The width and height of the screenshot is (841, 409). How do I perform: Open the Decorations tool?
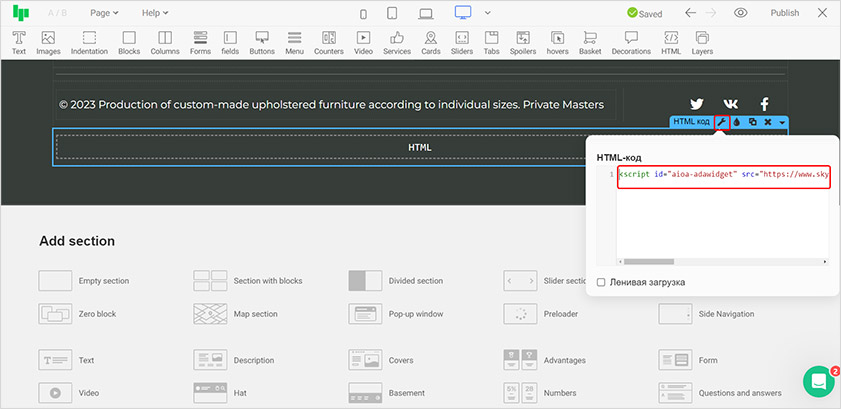point(631,43)
